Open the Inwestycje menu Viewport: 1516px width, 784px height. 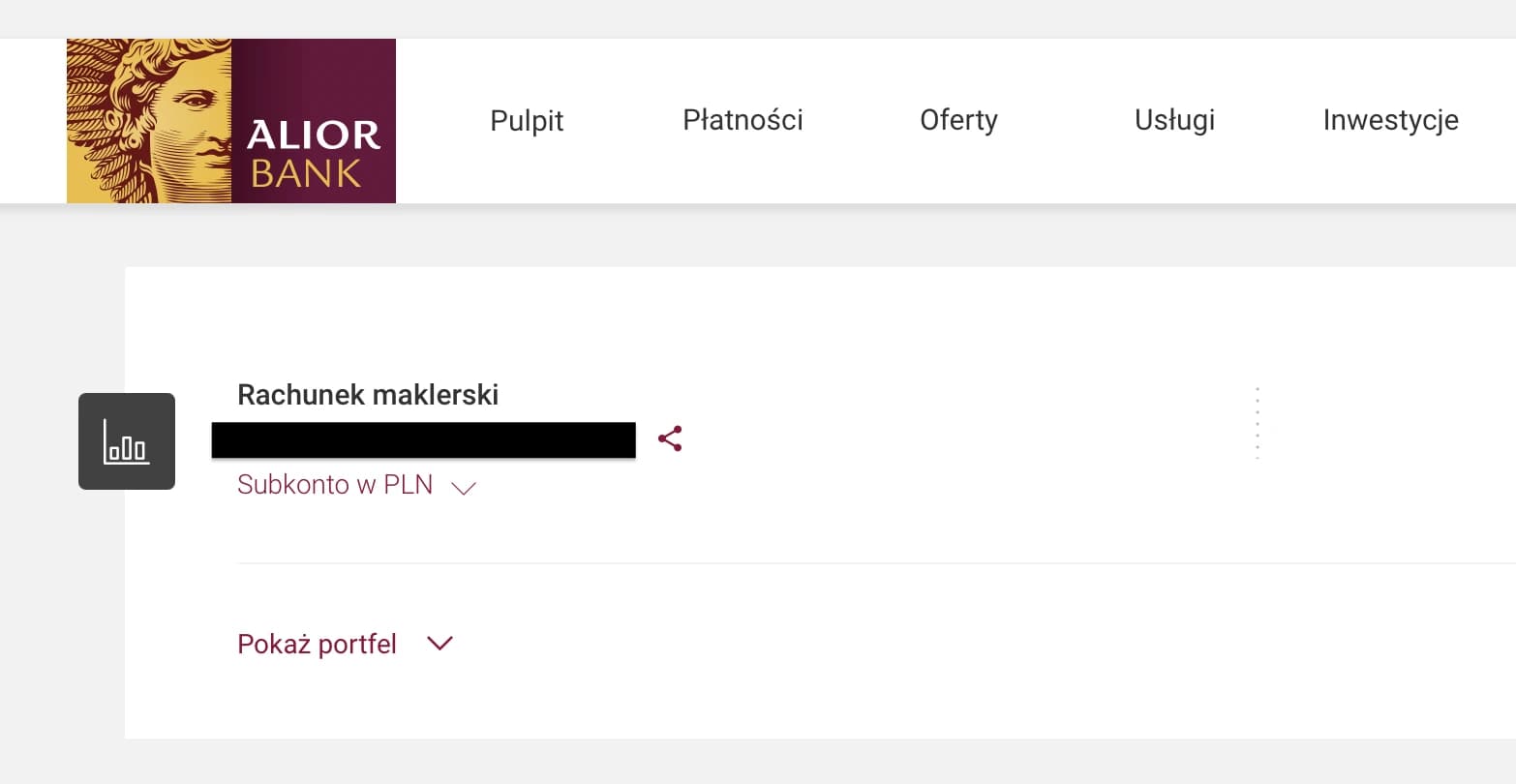1390,120
